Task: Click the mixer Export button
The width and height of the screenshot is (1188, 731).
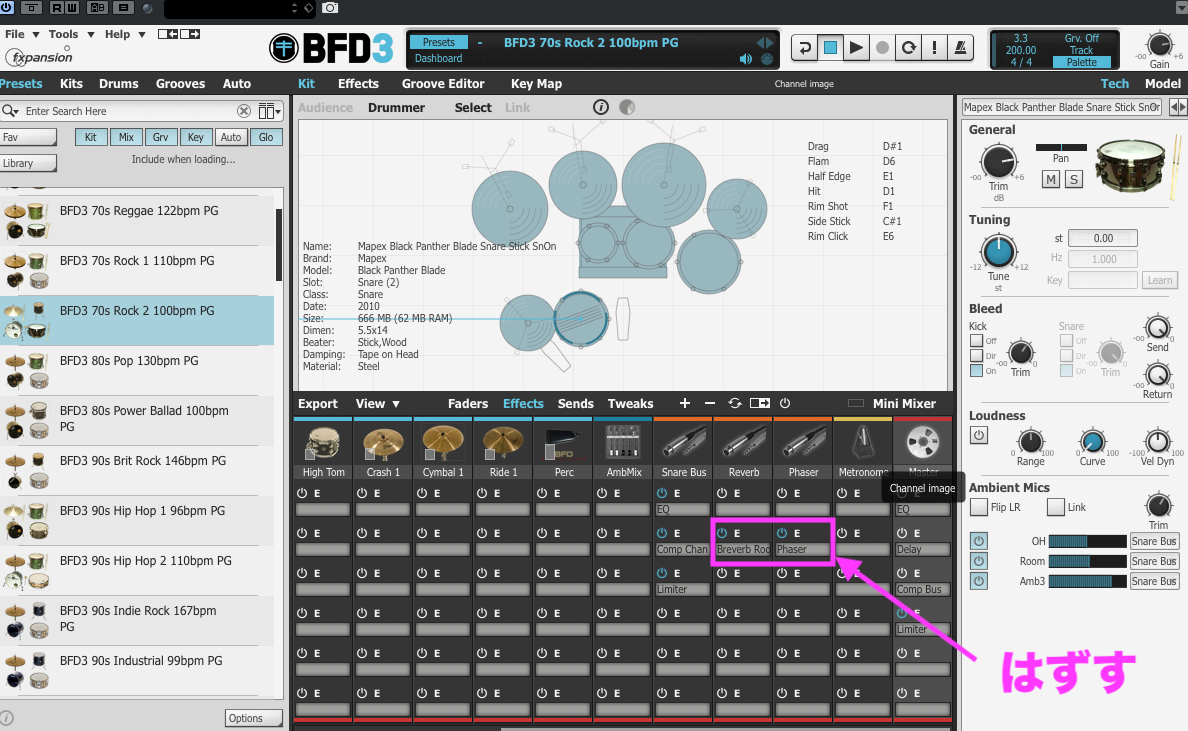Action: click(318, 404)
